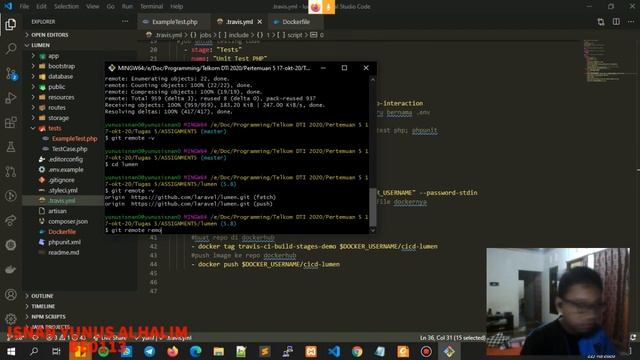Open the View menu

[93, 7]
